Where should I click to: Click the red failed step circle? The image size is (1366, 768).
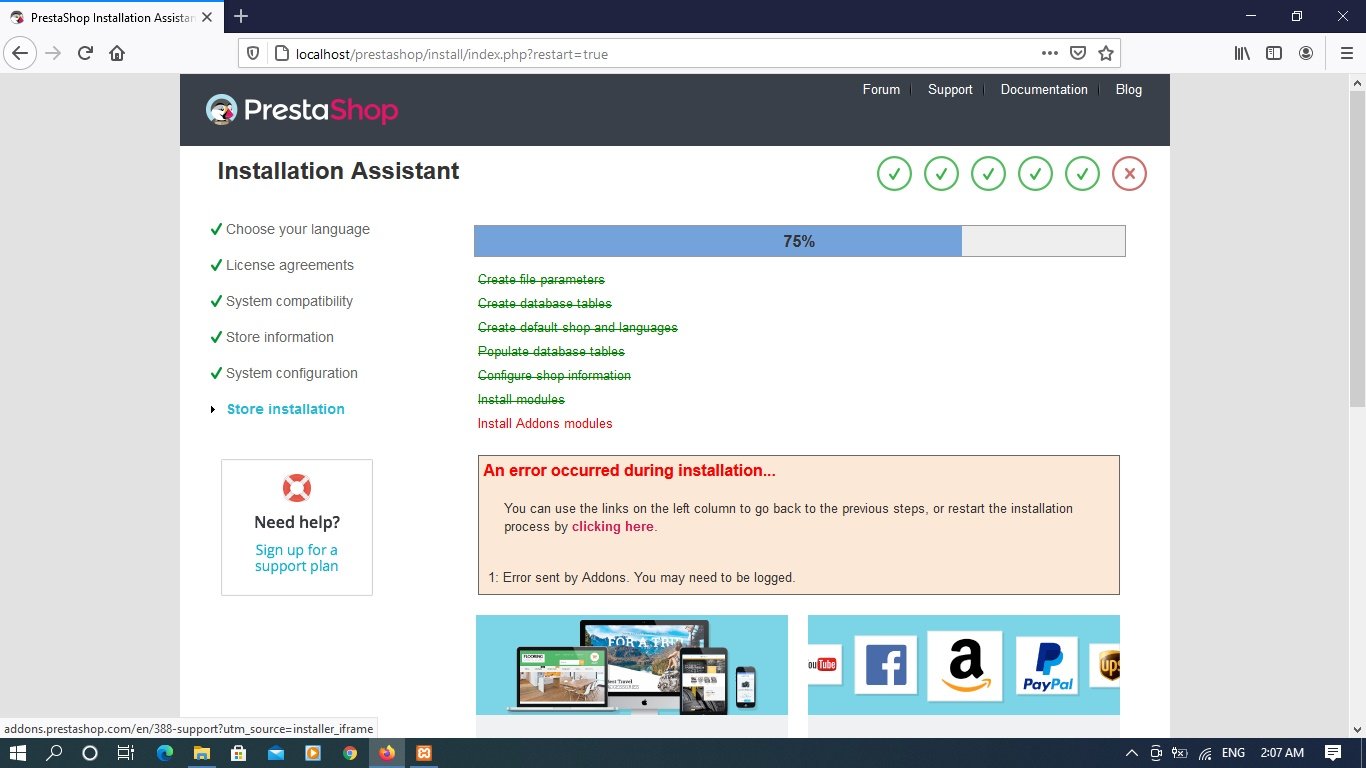tap(1129, 174)
